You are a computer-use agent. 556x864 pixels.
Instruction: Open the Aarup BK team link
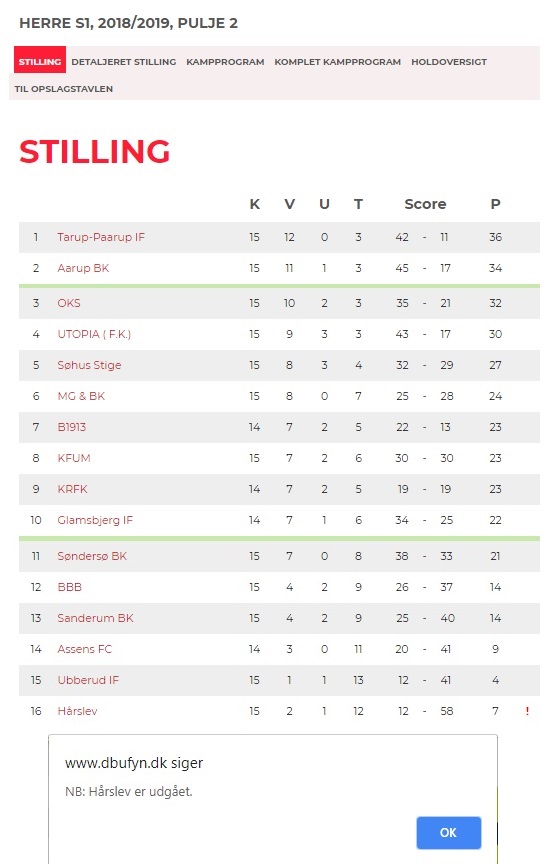pyautogui.click(x=83, y=268)
